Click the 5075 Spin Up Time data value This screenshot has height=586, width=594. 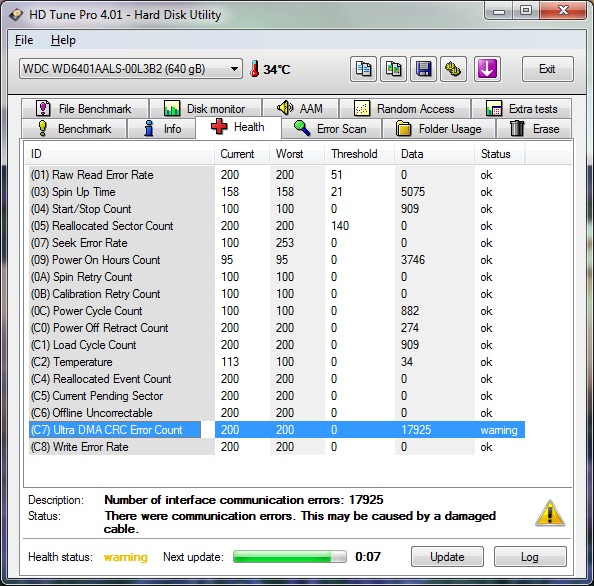click(x=413, y=192)
